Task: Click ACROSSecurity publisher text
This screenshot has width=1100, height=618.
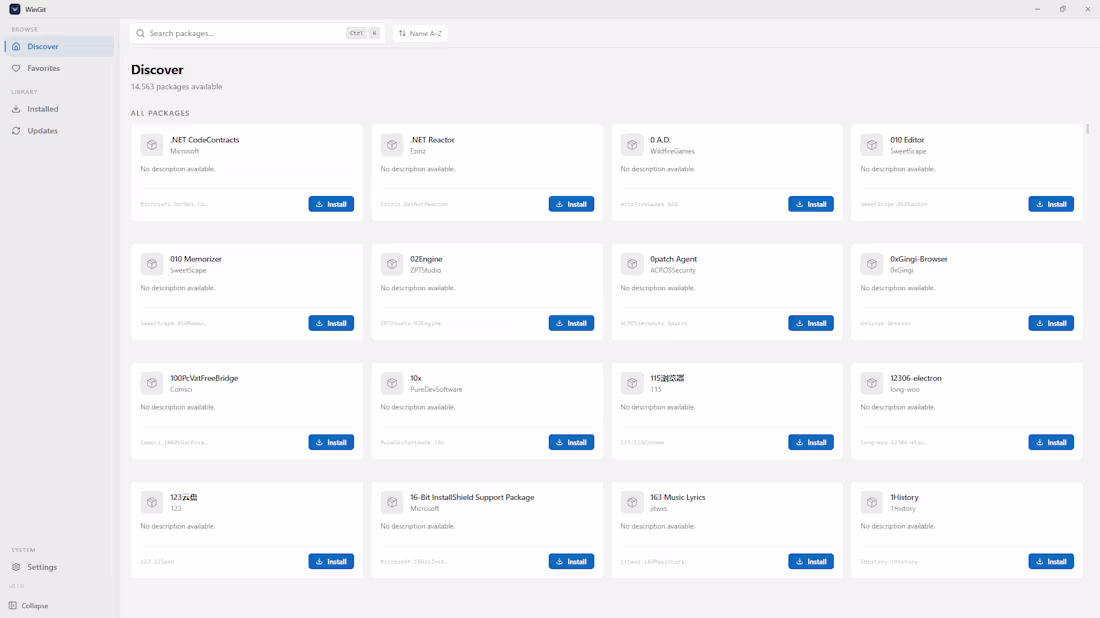Action: [x=673, y=270]
